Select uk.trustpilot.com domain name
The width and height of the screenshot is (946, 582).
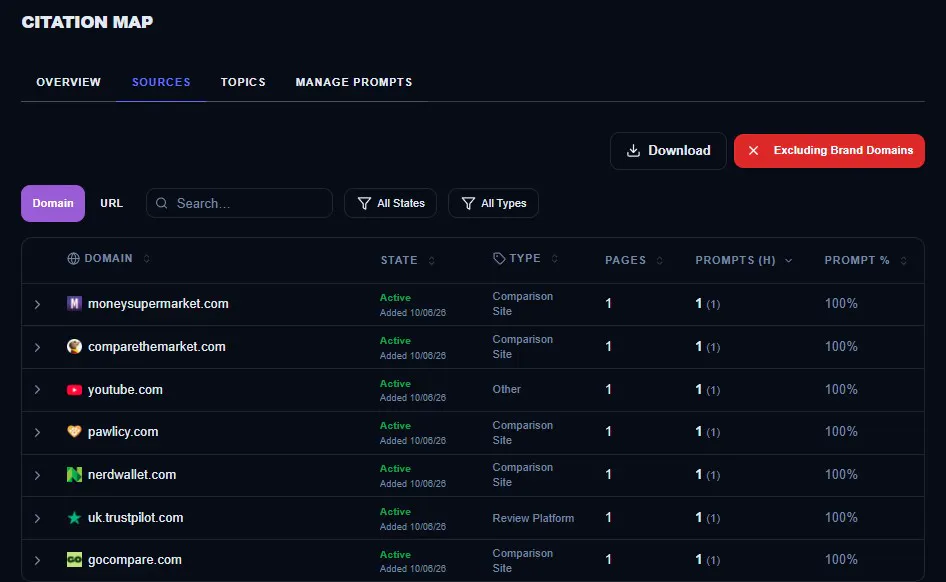tap(136, 517)
